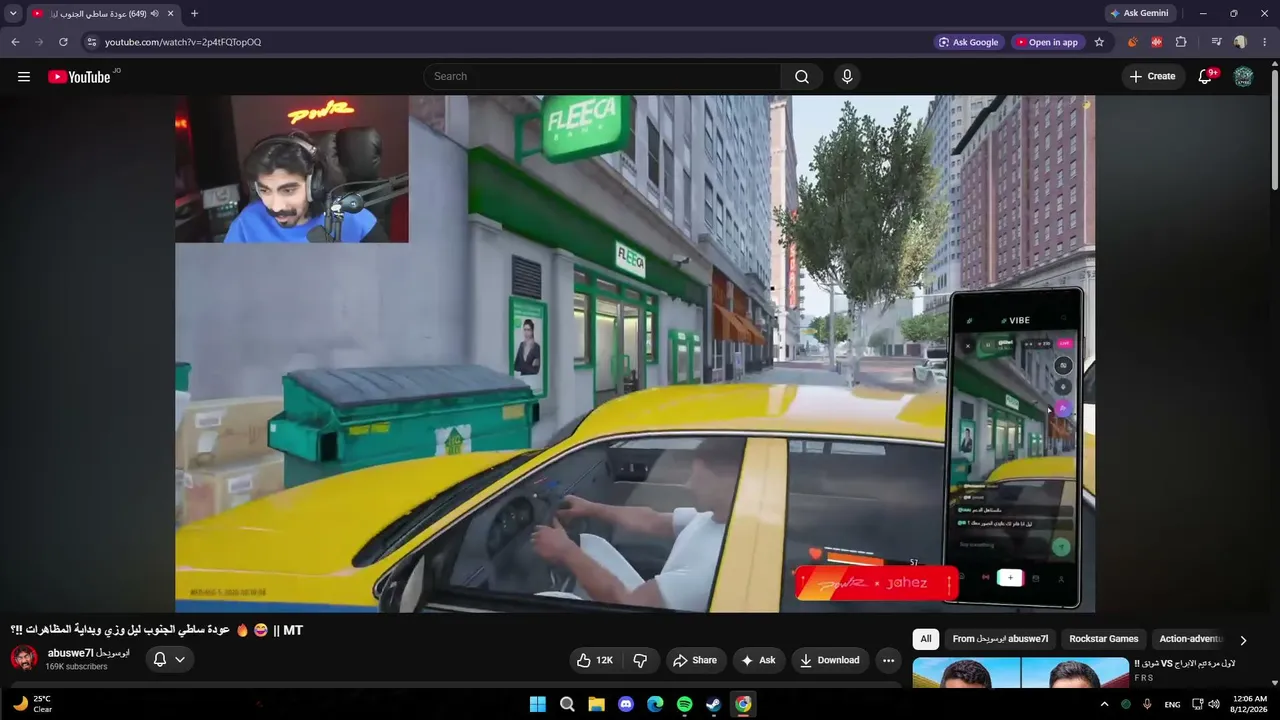Open the Chrome profile avatar
Viewport: 1280px width, 720px height.
pyautogui.click(x=1240, y=42)
